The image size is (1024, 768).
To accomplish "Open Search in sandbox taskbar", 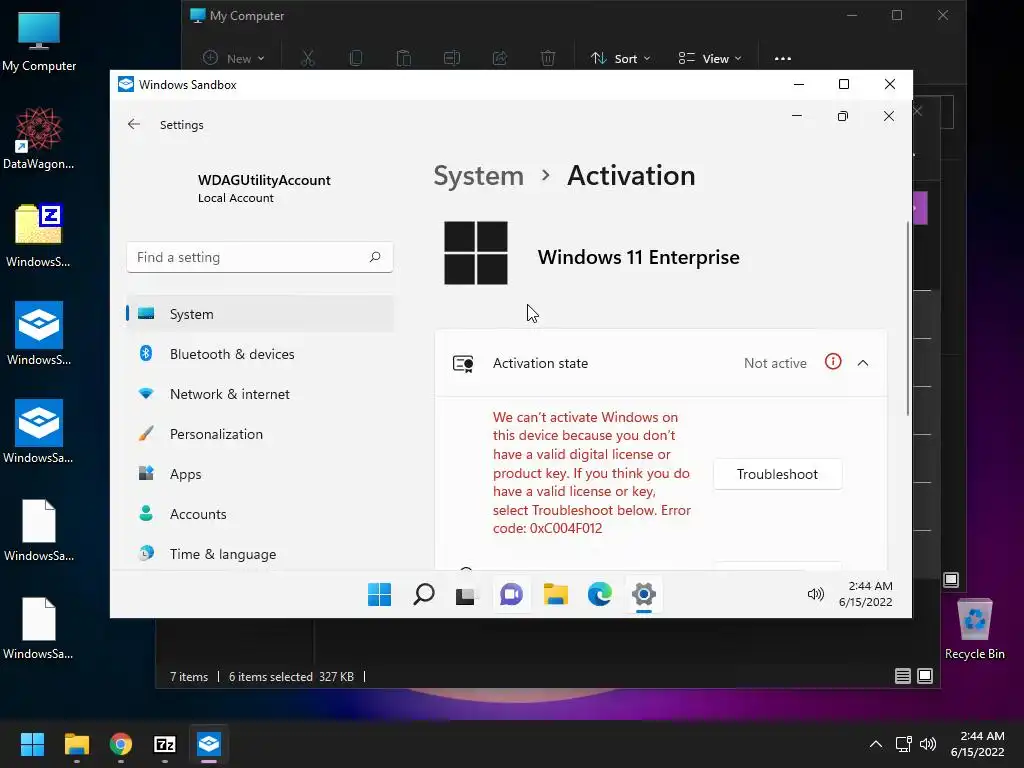I will (424, 594).
